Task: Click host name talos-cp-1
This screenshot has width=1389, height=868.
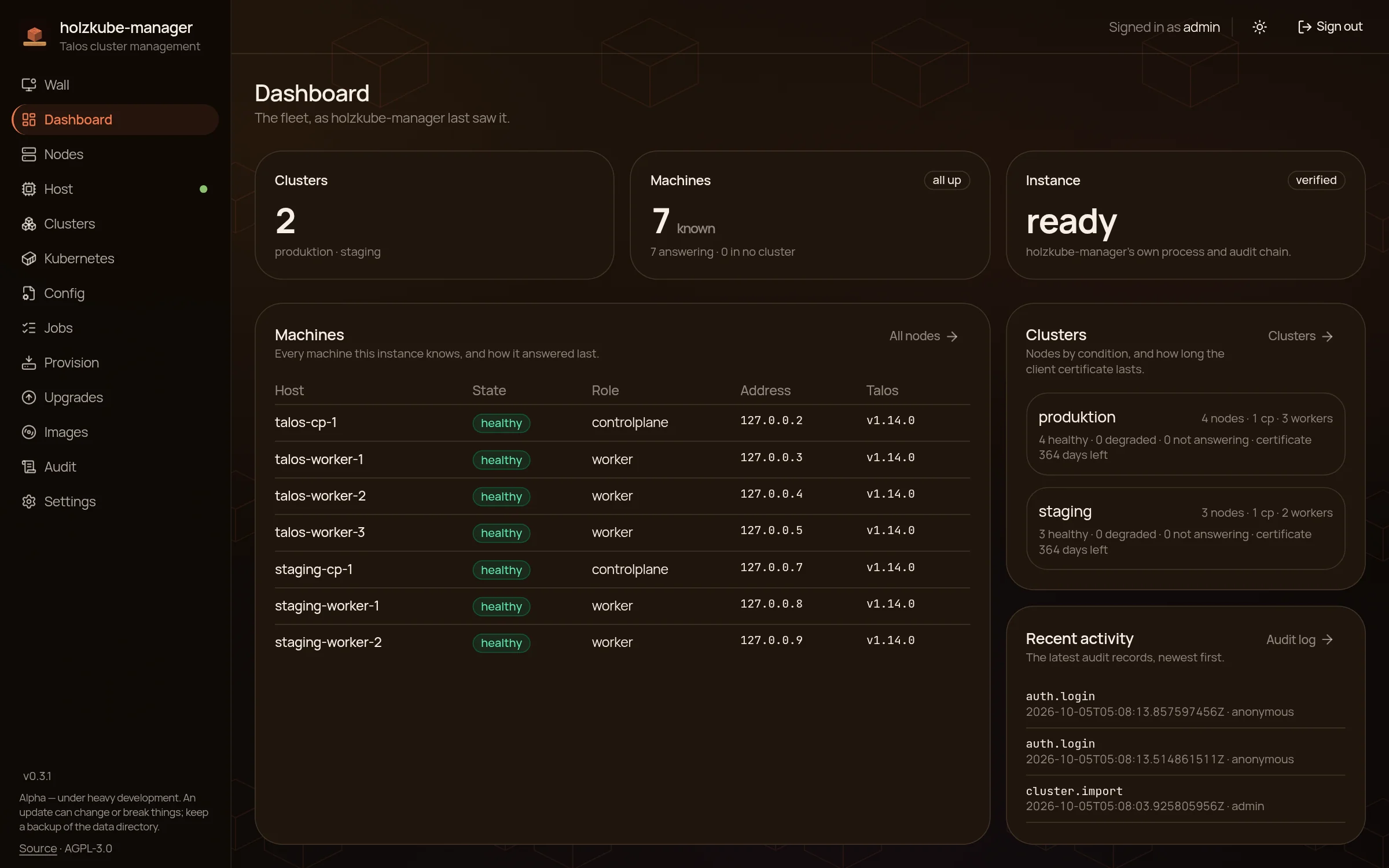Action: 306,422
